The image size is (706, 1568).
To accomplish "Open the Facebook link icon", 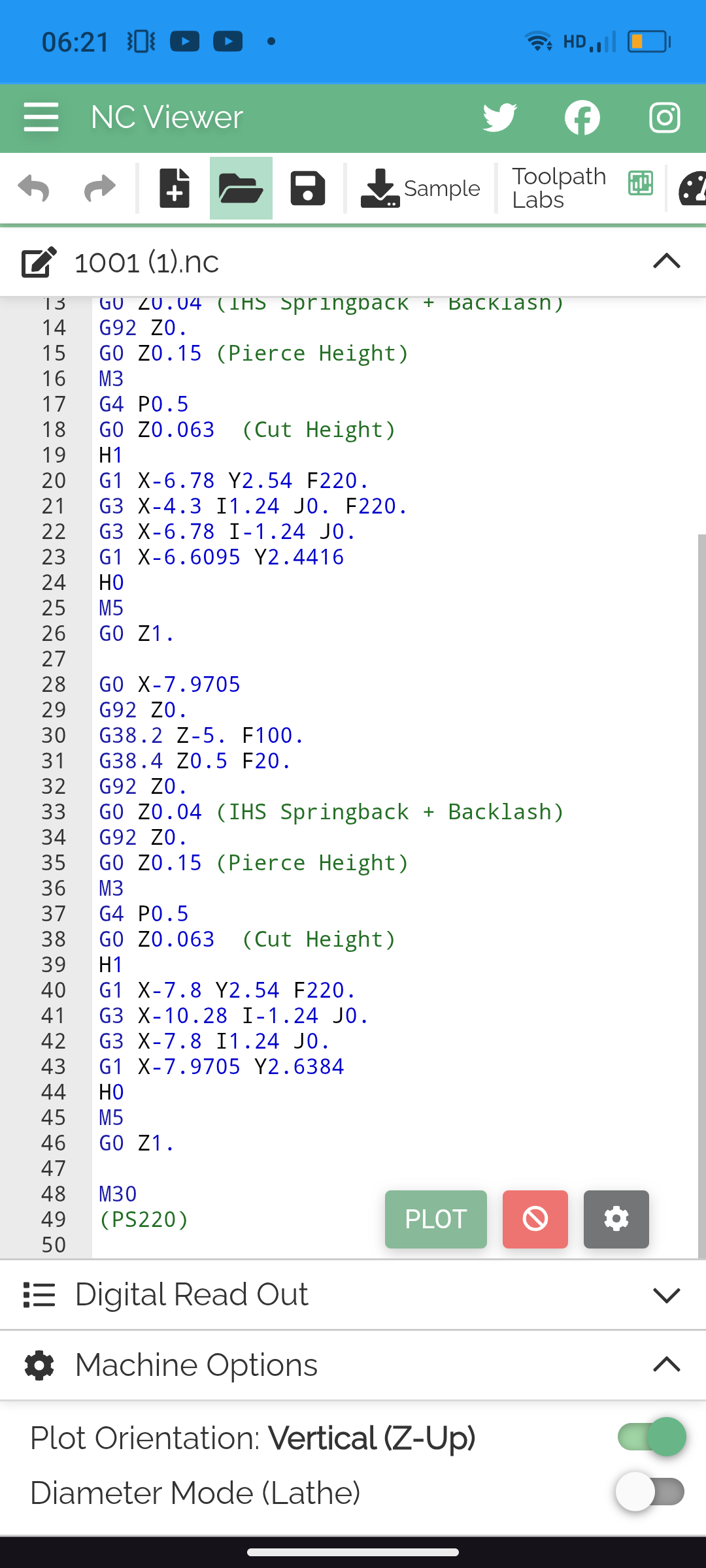I will [582, 118].
